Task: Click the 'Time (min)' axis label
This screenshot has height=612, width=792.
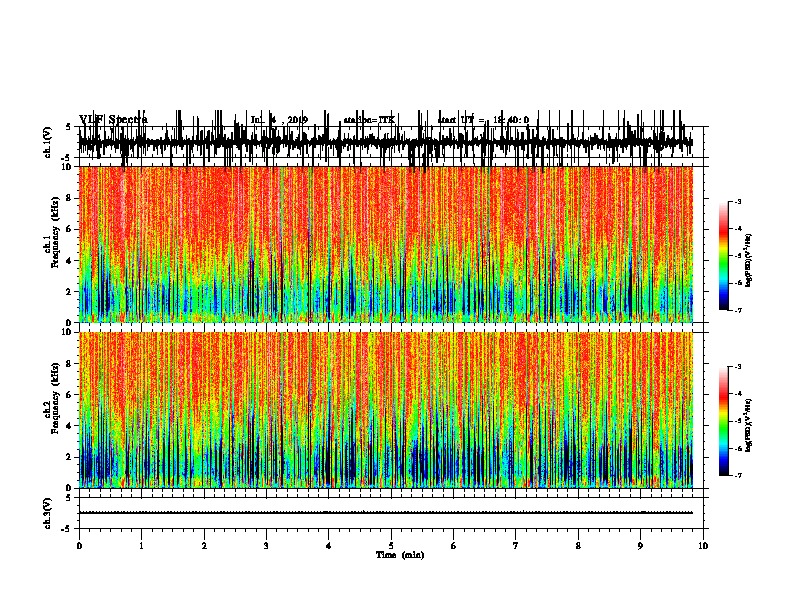Action: coord(400,555)
